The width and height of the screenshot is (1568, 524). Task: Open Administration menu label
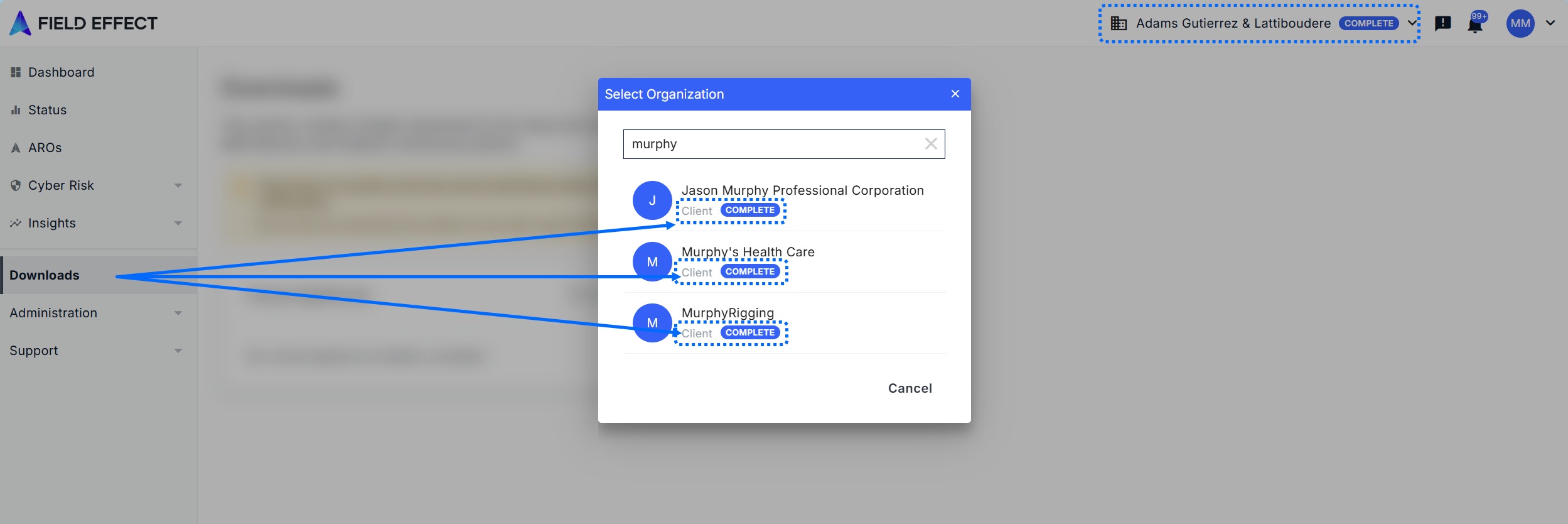(53, 313)
